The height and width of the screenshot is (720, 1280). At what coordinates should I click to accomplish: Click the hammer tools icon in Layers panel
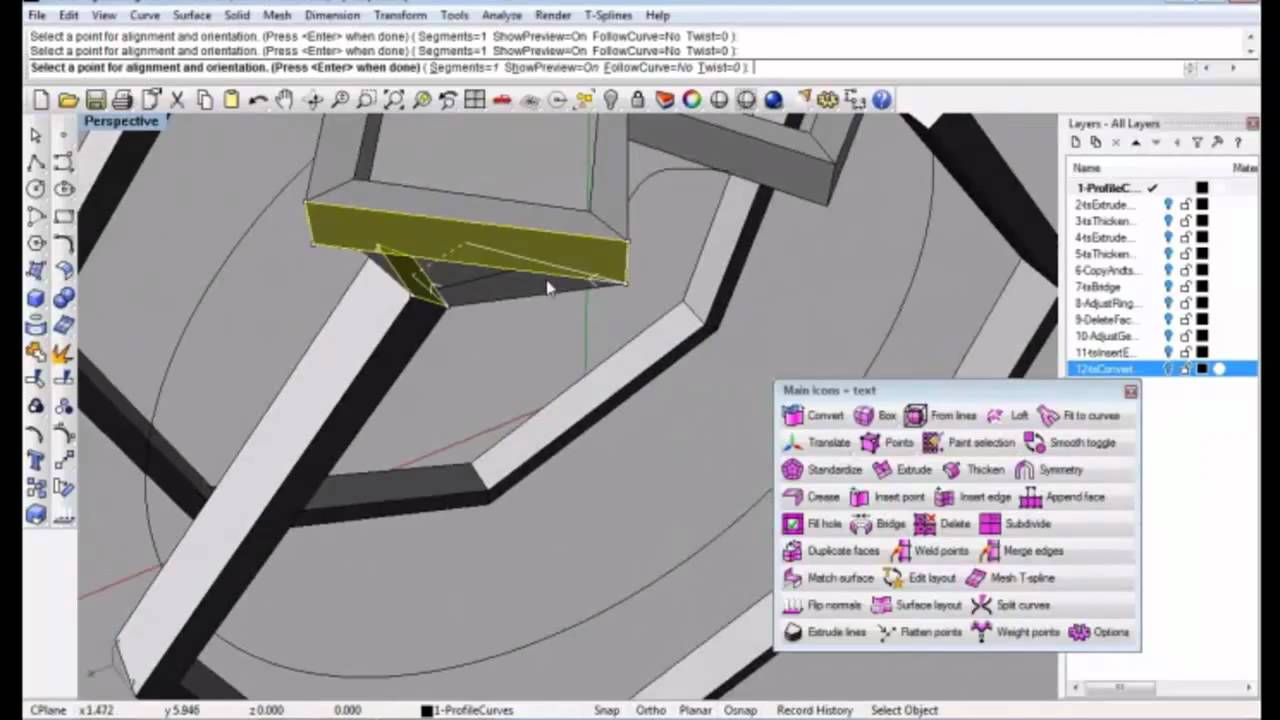(1217, 143)
